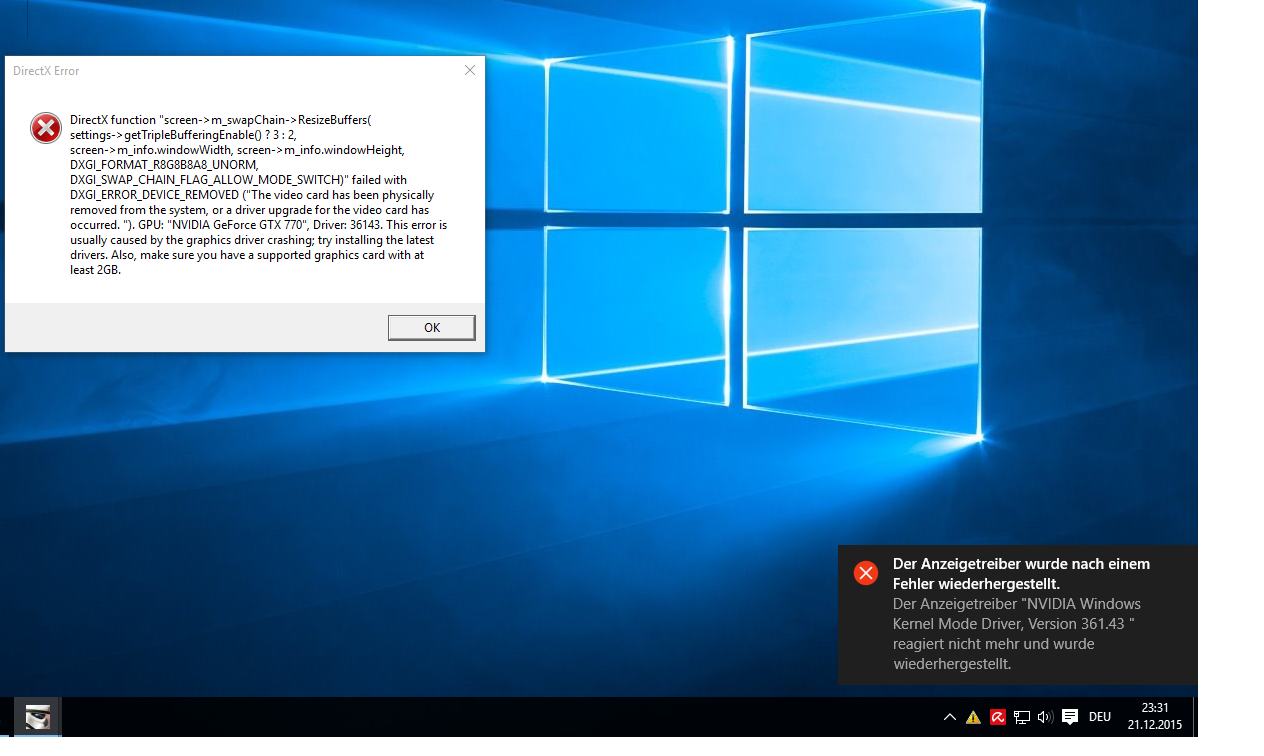This screenshot has width=1264, height=756.
Task: Click the DirectX Error title bar text
Action: (x=46, y=71)
